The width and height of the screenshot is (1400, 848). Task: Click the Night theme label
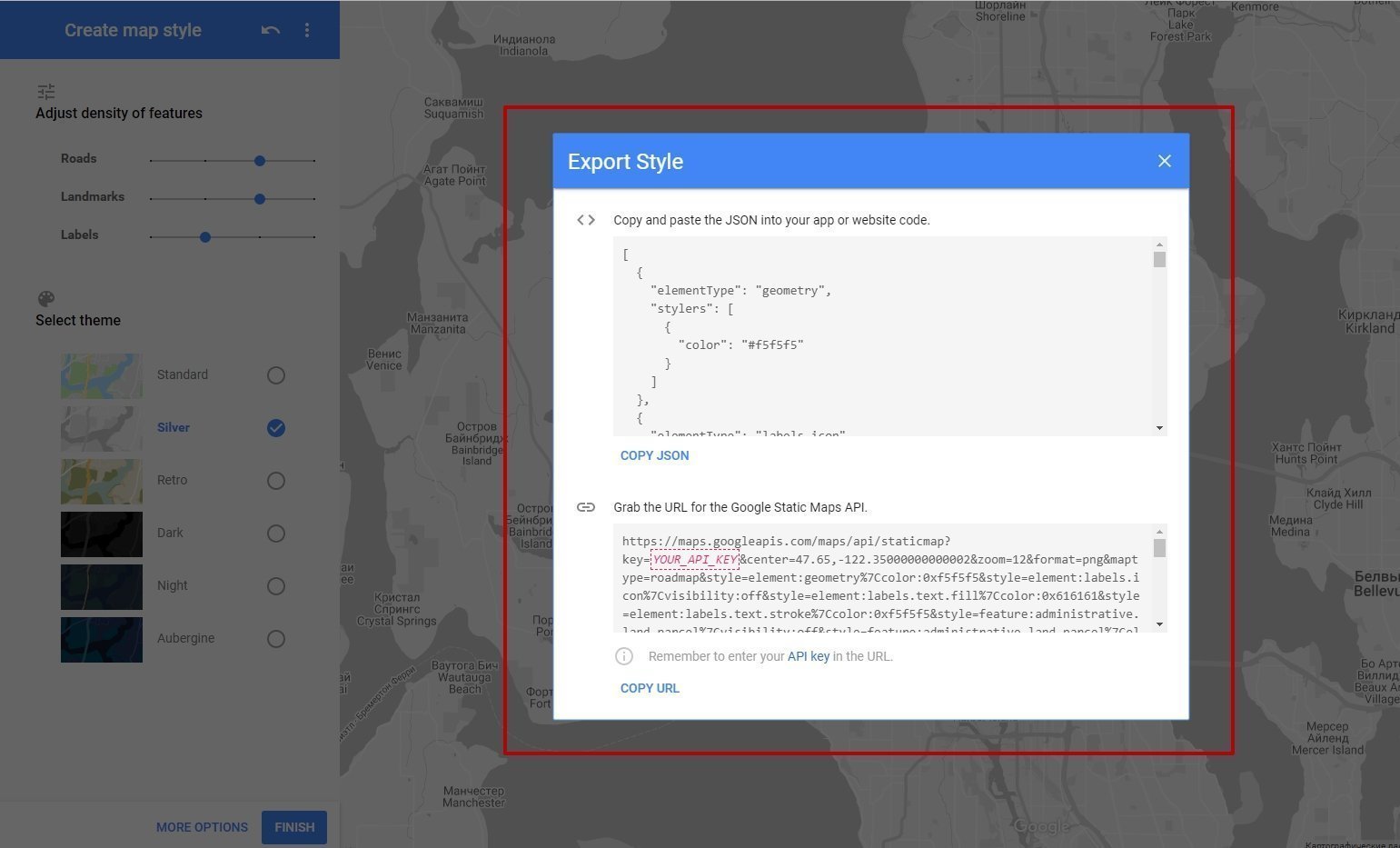[x=172, y=585]
